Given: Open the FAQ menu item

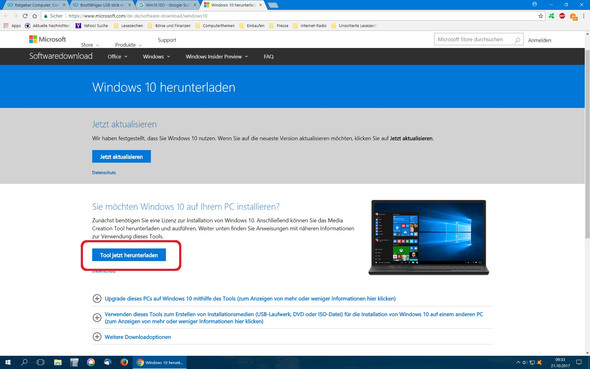Looking at the screenshot, I should pos(268,56).
